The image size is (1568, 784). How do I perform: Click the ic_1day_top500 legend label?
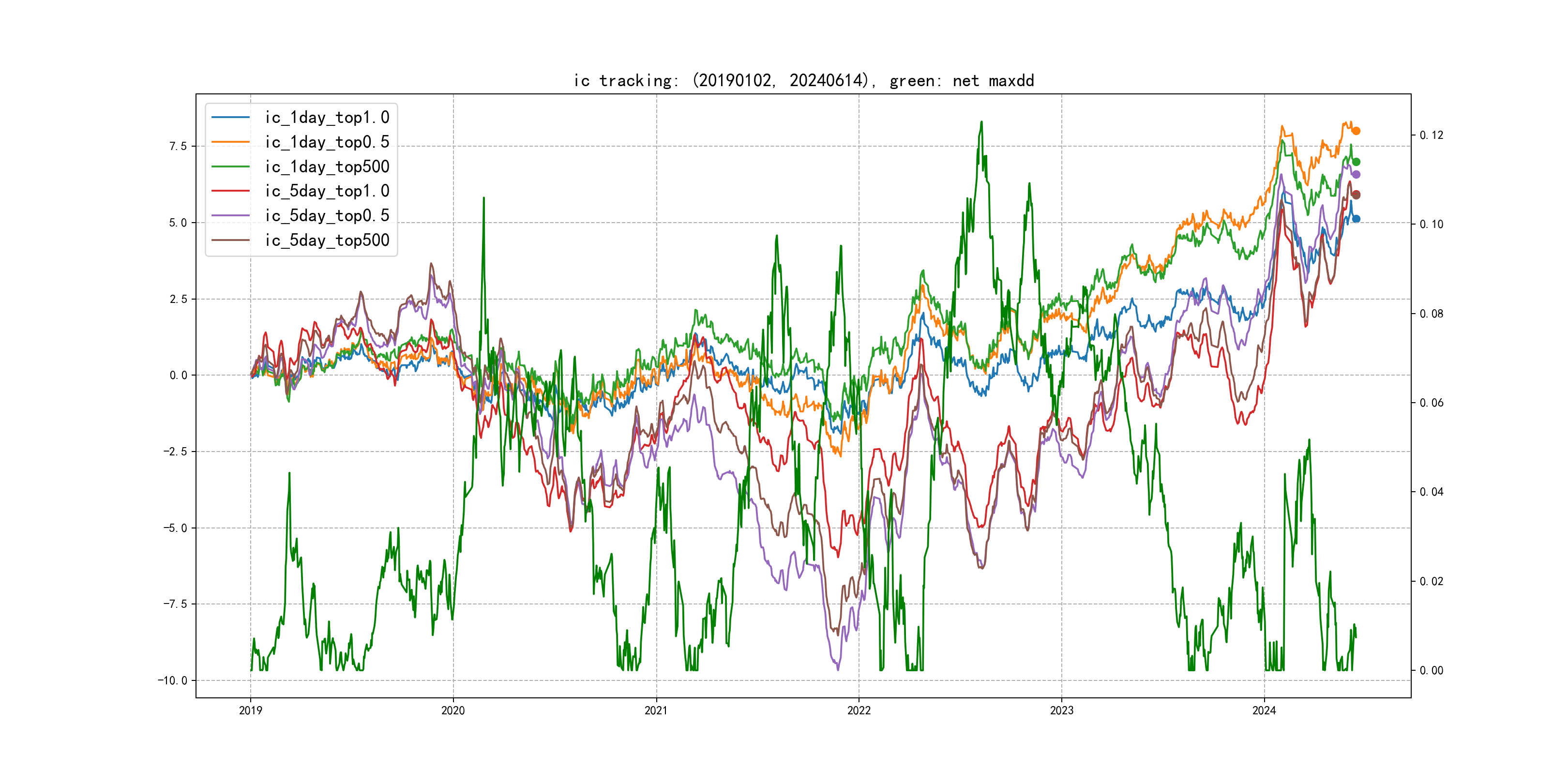coord(327,167)
